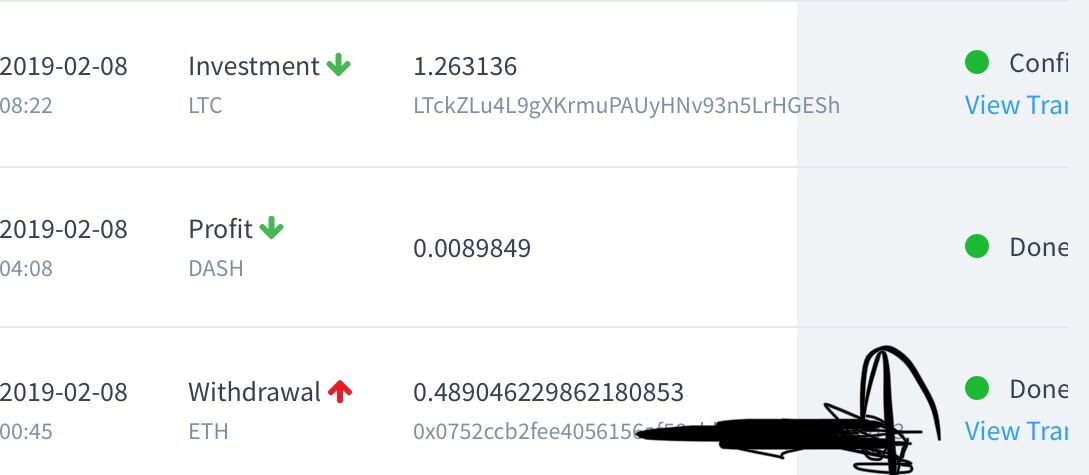This screenshot has height=475, width=1089.
Task: Click the Done status in DASH row
Action: tap(1038, 247)
